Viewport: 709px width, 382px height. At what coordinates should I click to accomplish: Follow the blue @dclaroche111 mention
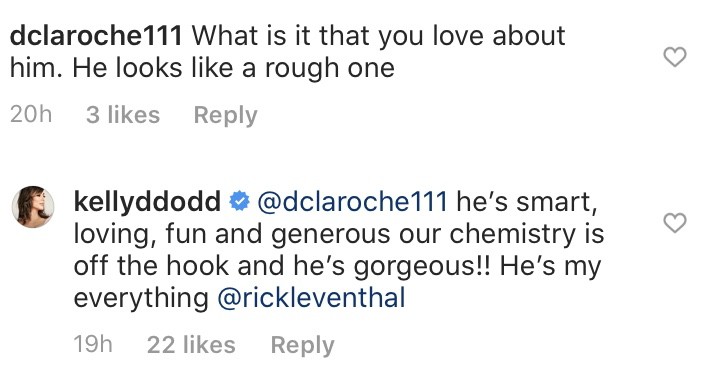pos(352,202)
